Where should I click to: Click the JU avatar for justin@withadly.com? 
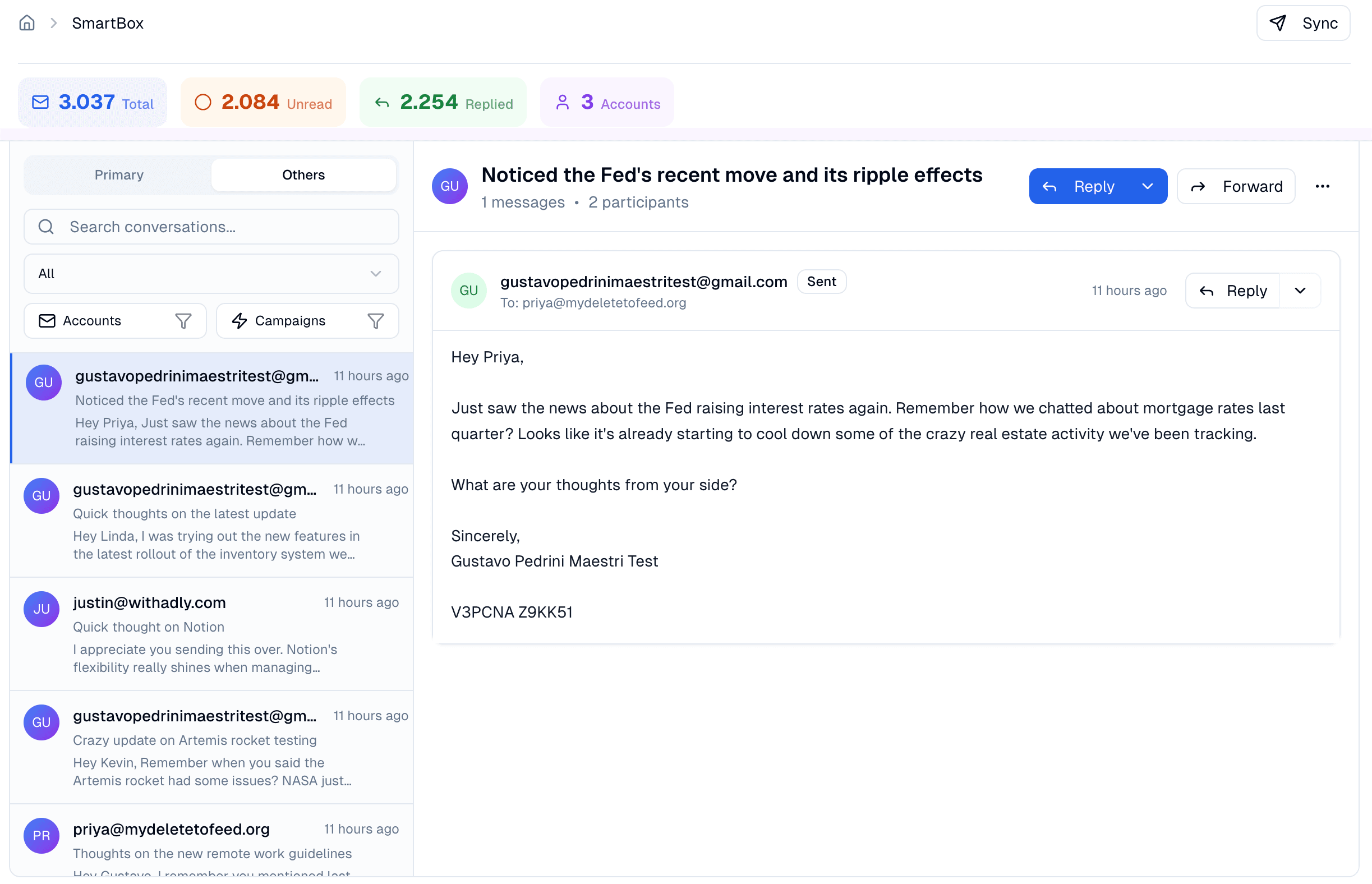click(42, 609)
